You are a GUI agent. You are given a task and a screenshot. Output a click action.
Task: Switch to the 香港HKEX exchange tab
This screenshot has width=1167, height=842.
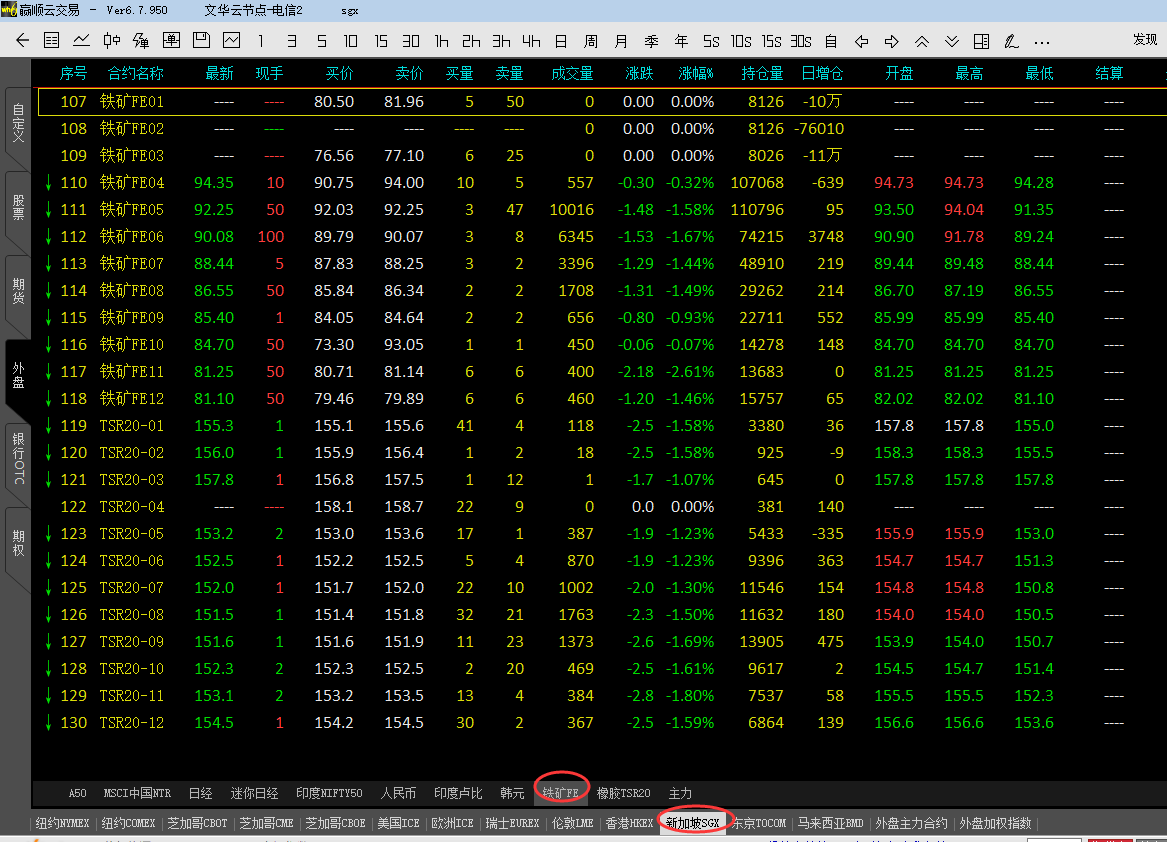point(629,824)
